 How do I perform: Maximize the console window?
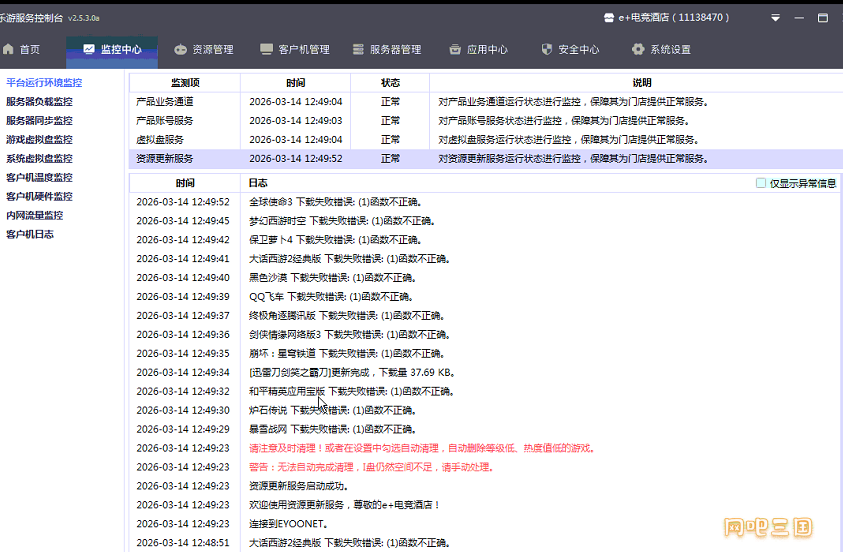(823, 18)
